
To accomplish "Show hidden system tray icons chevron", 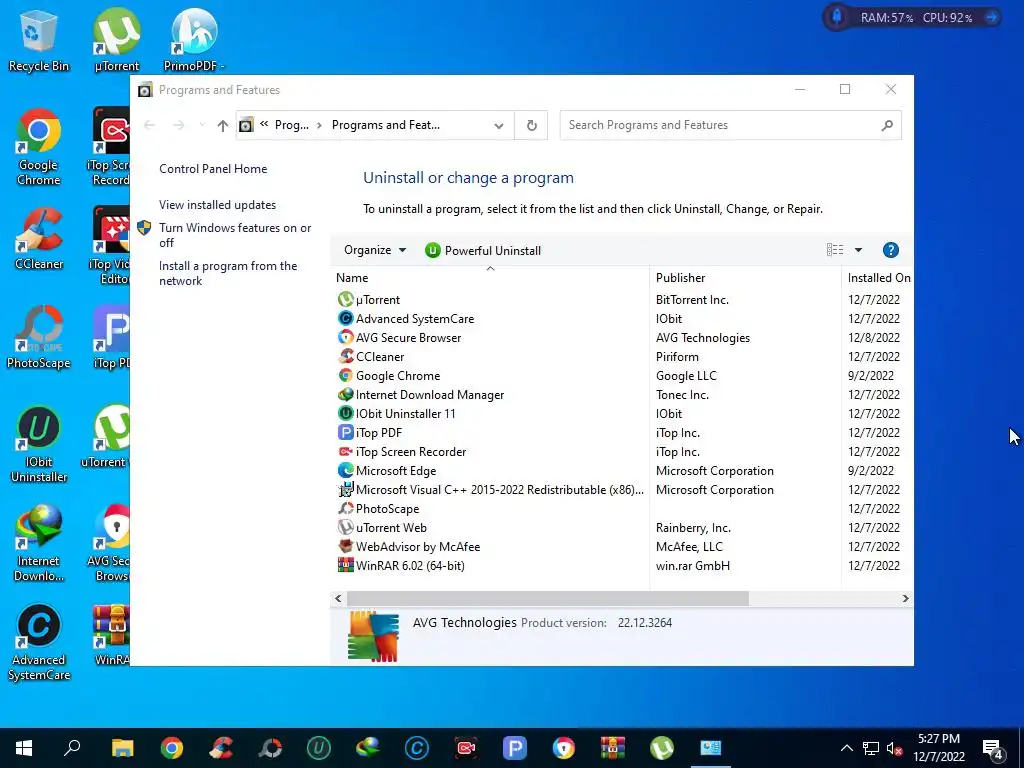I will click(846, 748).
